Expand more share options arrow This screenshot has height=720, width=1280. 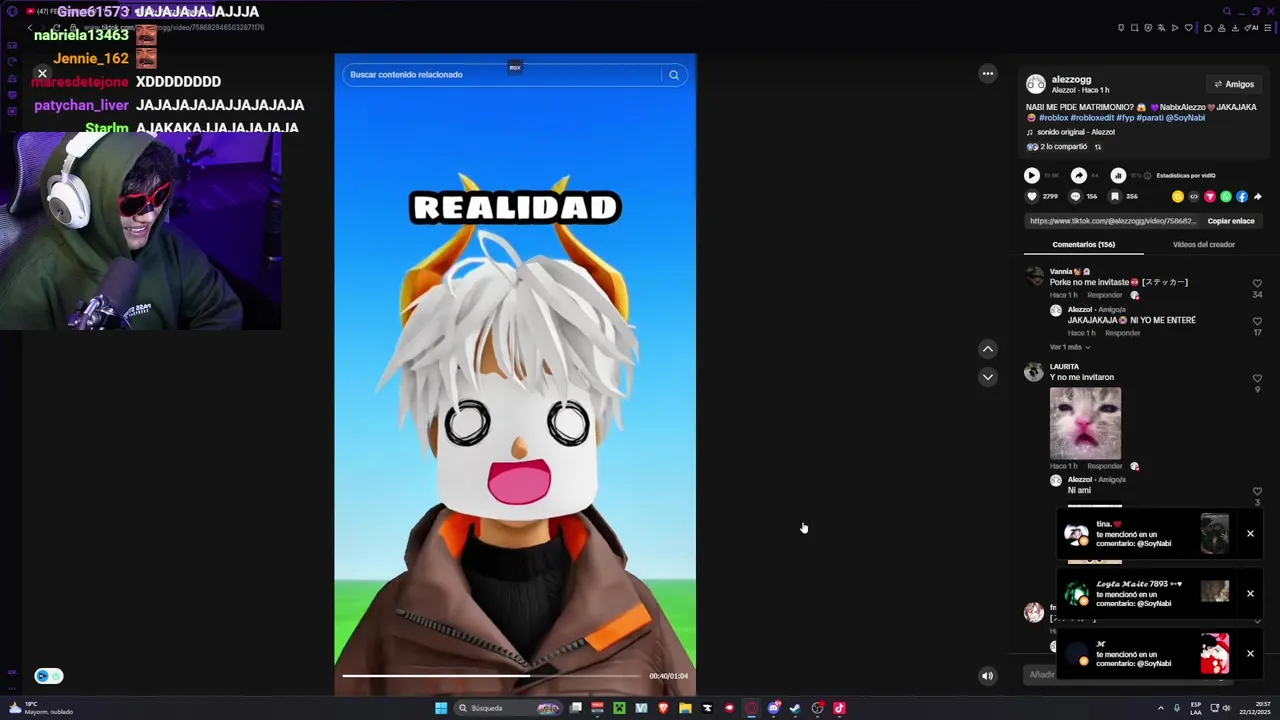click(x=1258, y=197)
